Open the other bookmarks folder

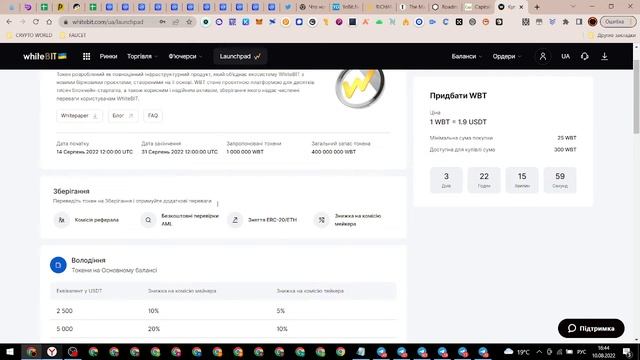click(612, 36)
